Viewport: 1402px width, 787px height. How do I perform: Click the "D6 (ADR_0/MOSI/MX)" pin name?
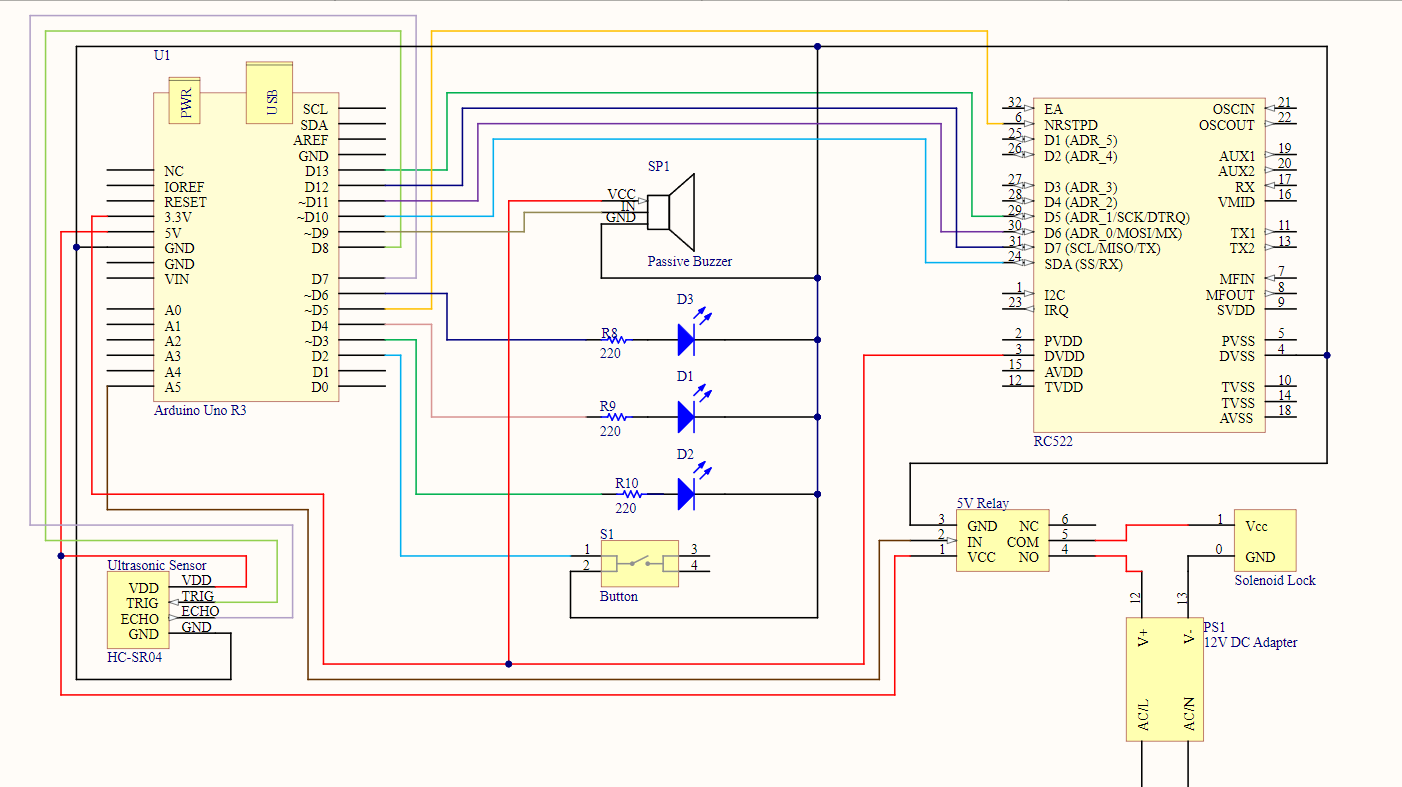(1113, 233)
